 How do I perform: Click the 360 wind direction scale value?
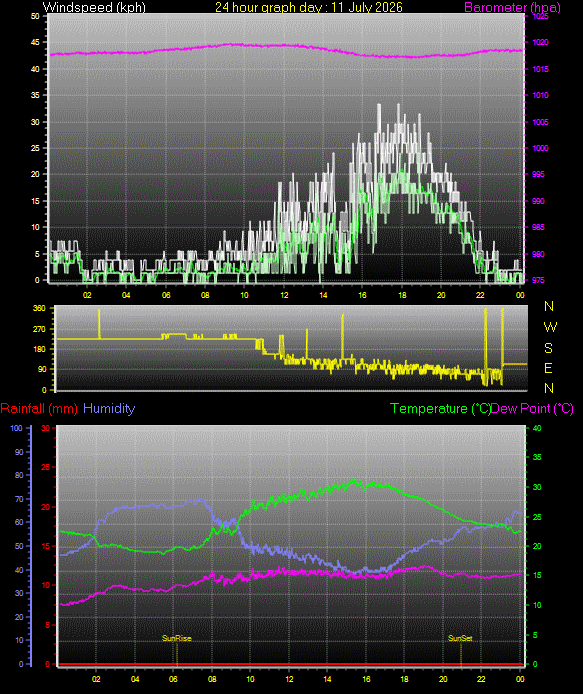point(39,308)
